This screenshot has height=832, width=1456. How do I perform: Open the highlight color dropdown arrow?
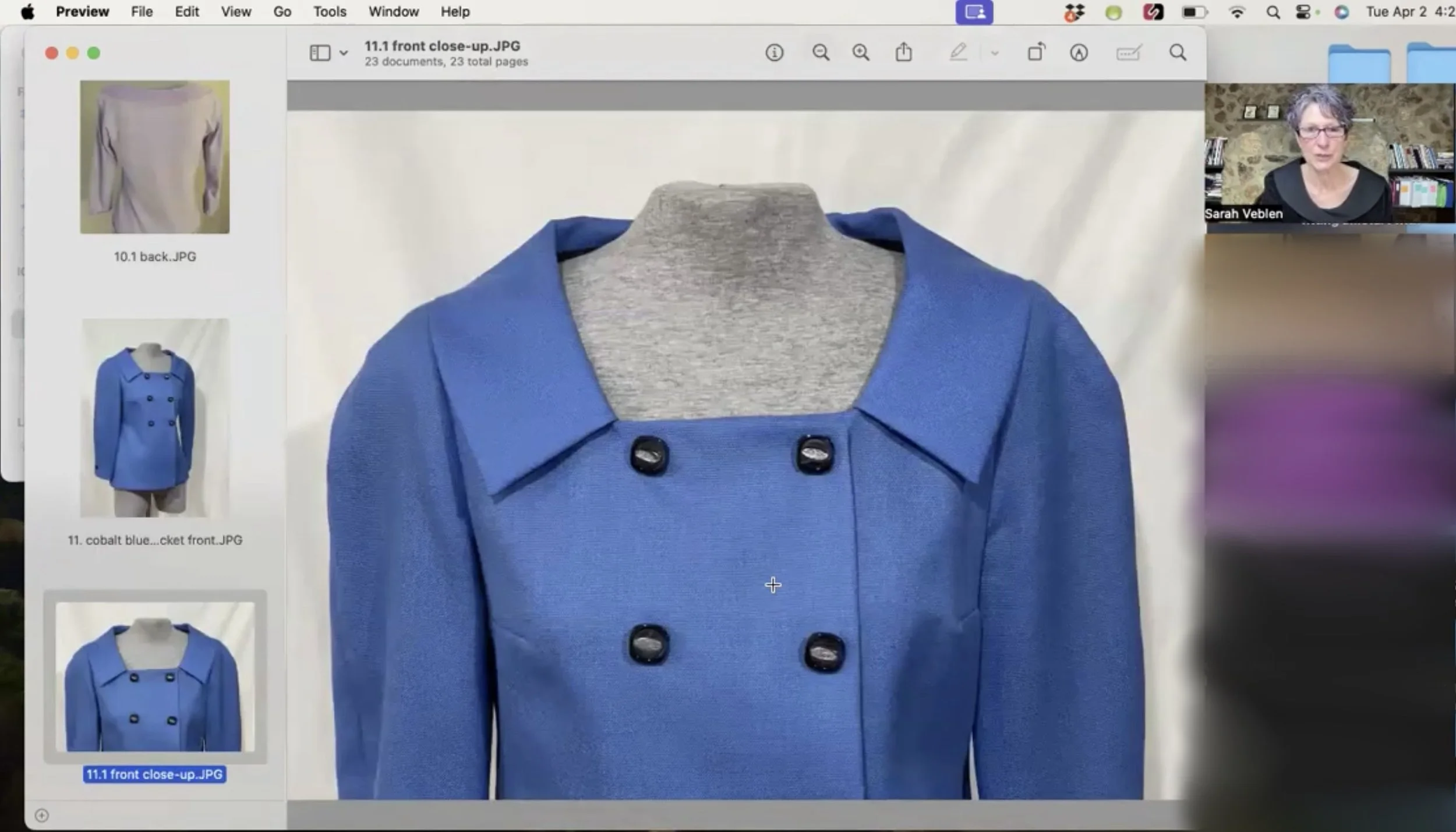coord(995,53)
